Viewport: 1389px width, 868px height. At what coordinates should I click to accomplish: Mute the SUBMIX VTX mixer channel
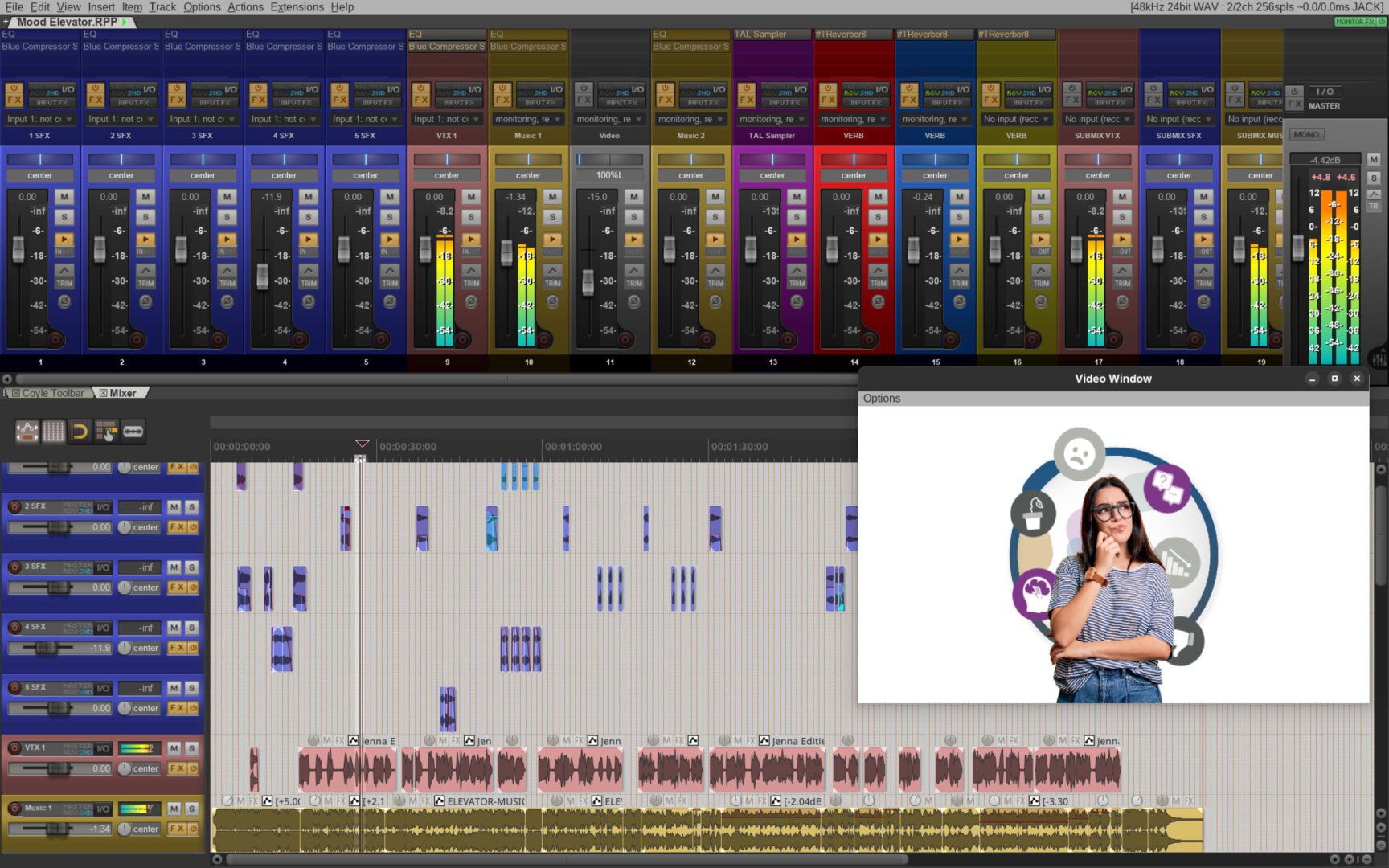(x=1122, y=197)
